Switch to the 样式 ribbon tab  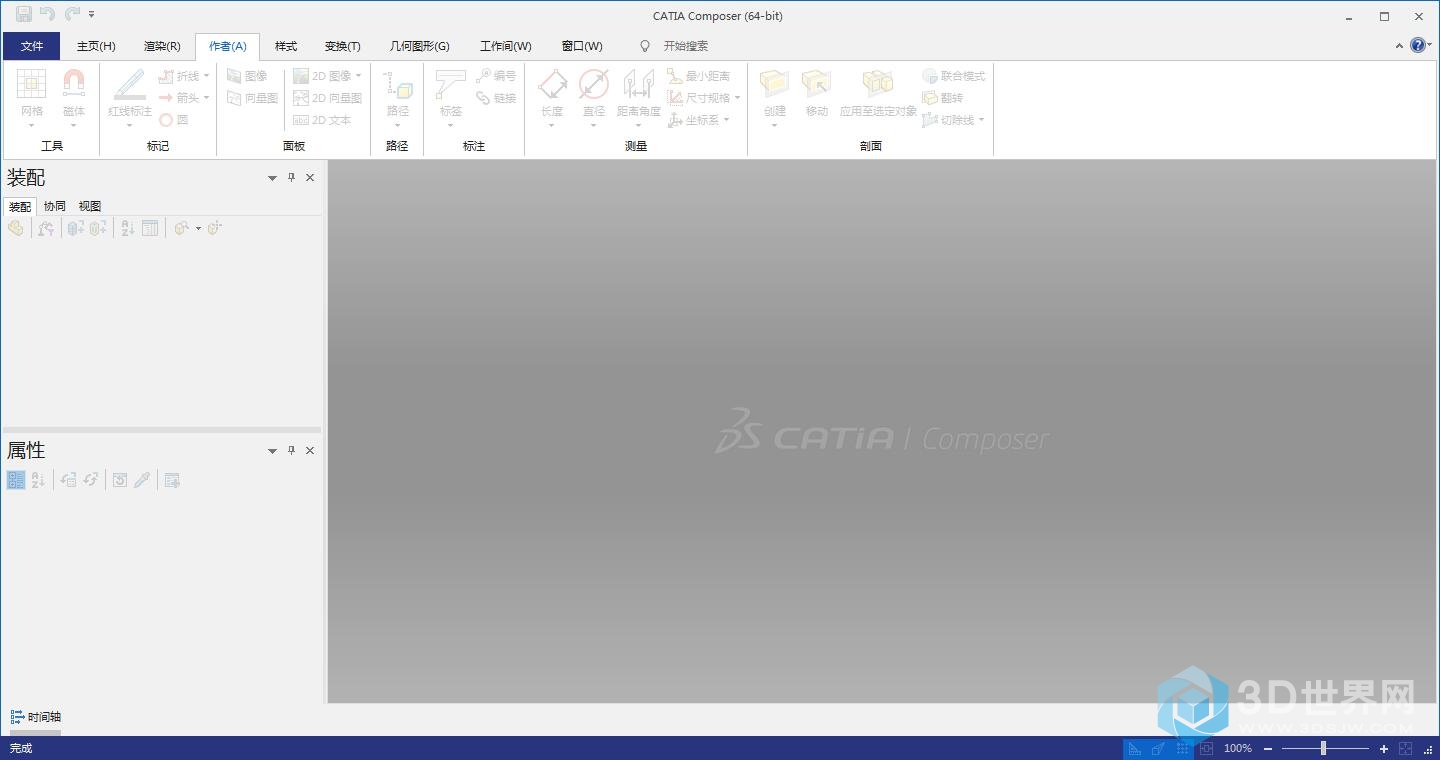pos(286,46)
